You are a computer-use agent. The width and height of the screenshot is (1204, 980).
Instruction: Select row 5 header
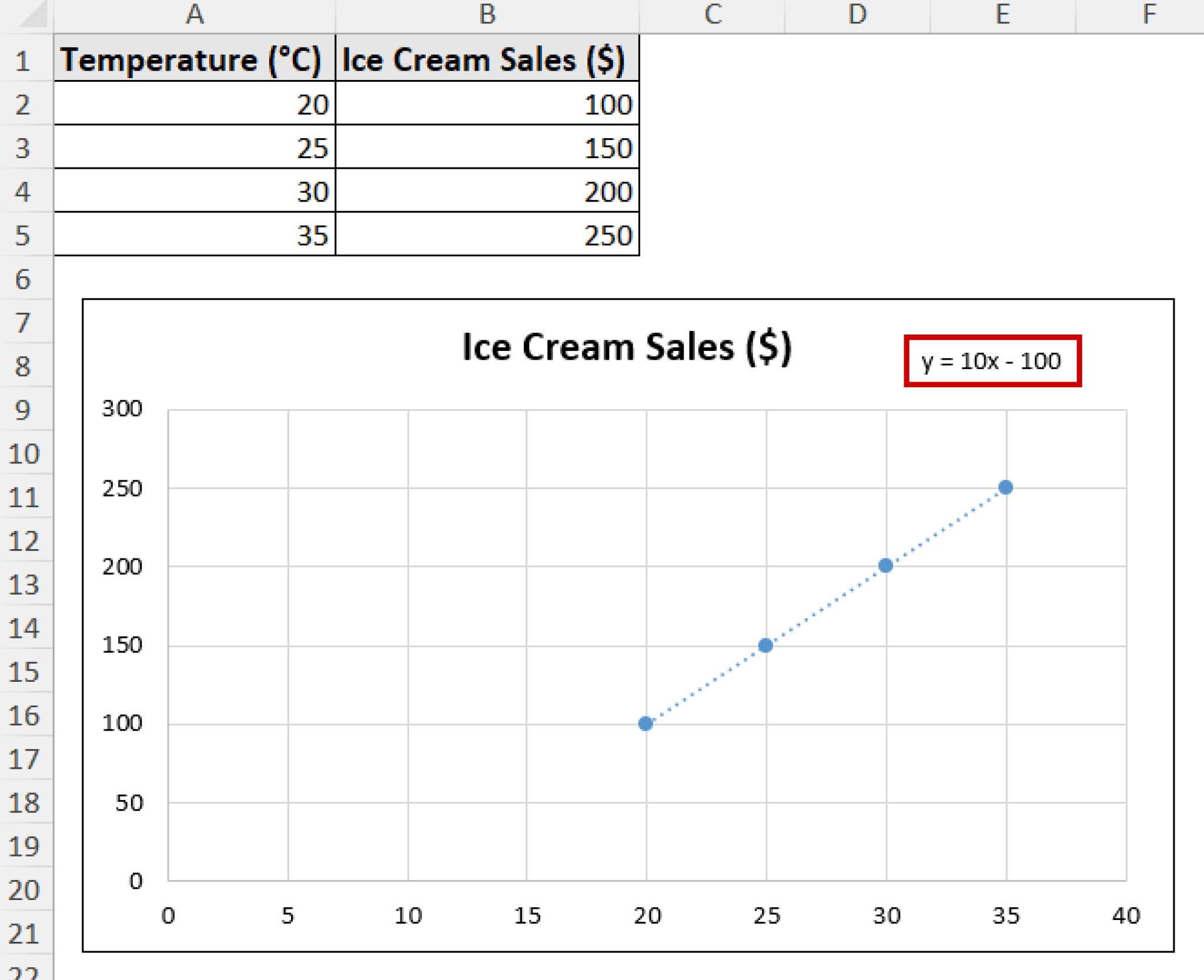(24, 236)
